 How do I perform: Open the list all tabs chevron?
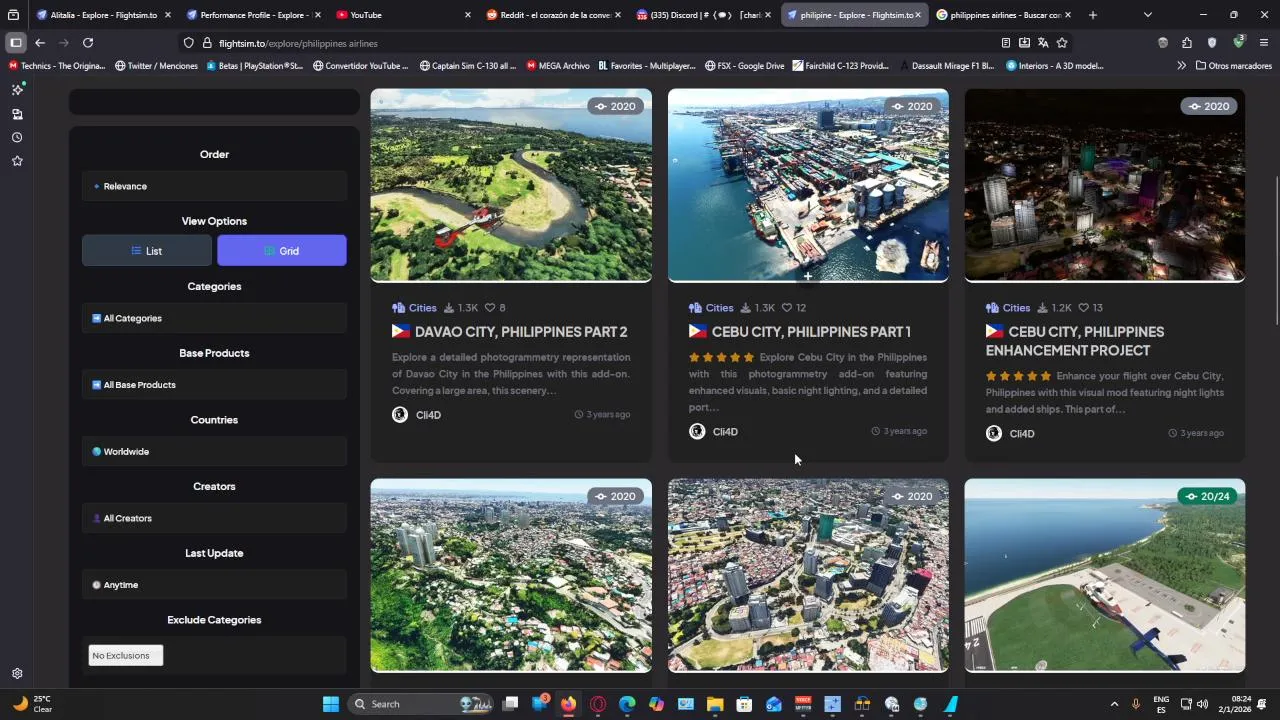(1147, 15)
